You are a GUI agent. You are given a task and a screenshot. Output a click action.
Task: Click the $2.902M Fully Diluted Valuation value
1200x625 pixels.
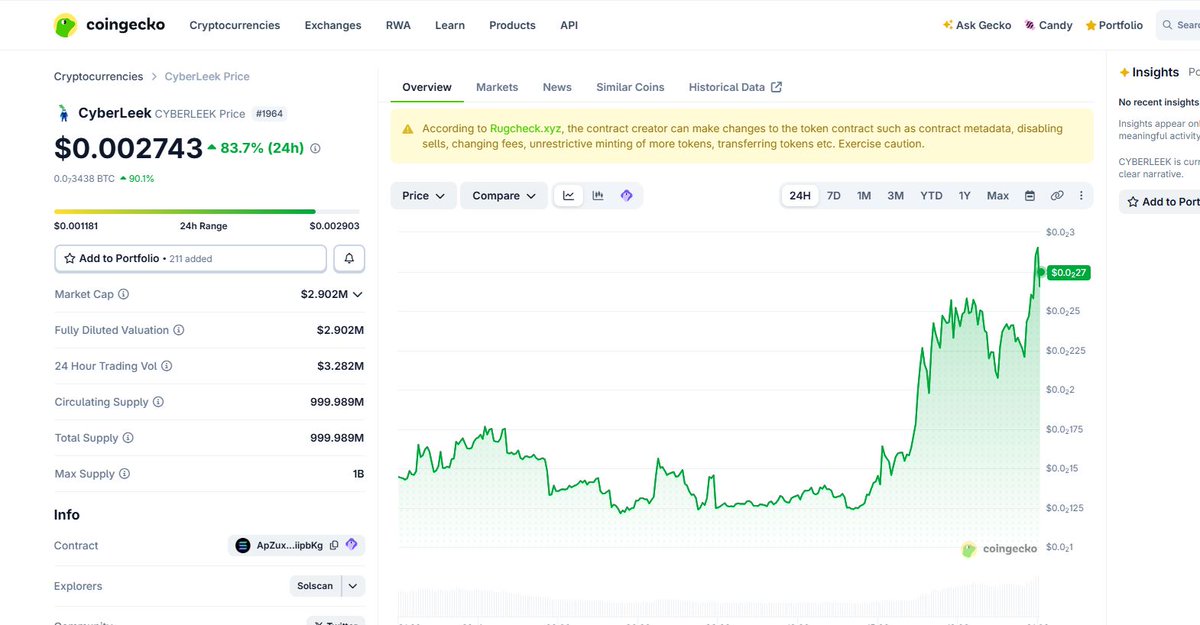point(340,330)
